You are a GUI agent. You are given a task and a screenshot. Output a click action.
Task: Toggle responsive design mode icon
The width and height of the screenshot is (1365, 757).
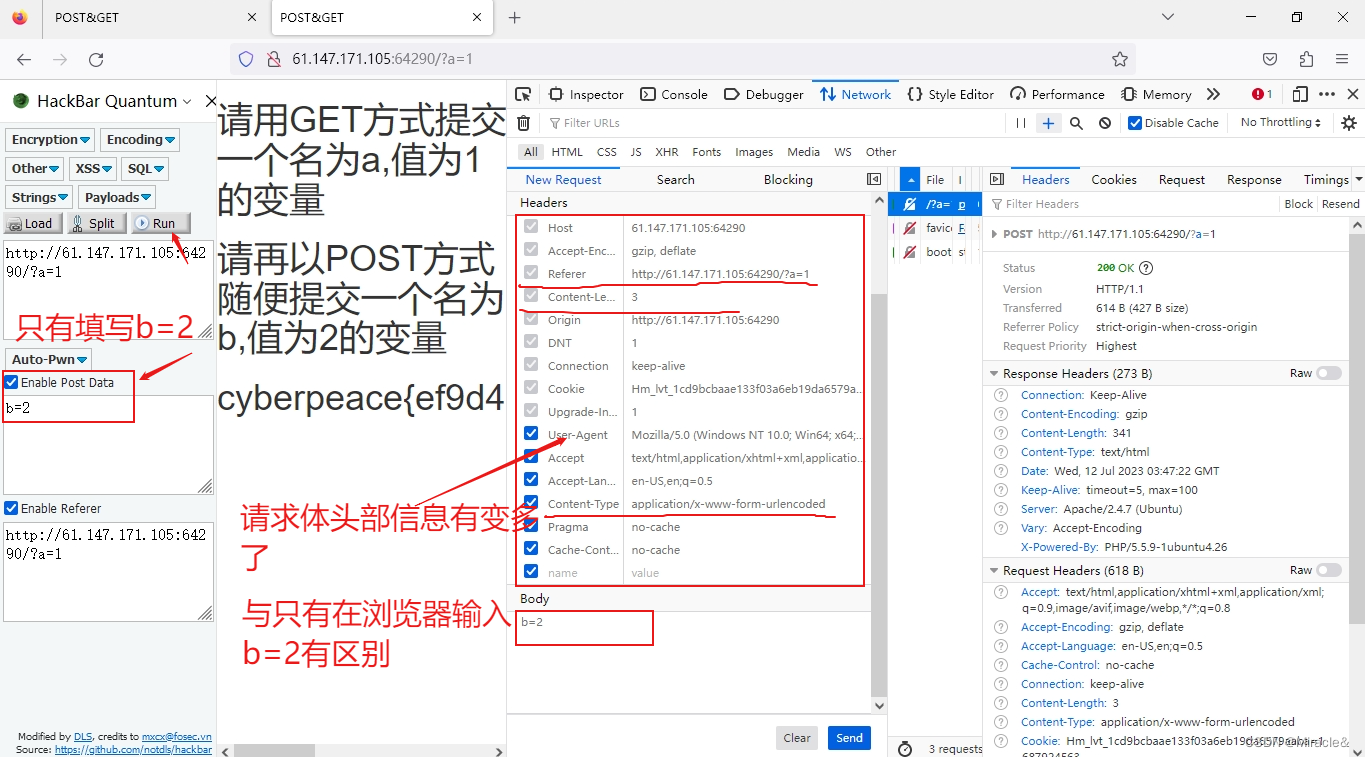click(x=1300, y=94)
